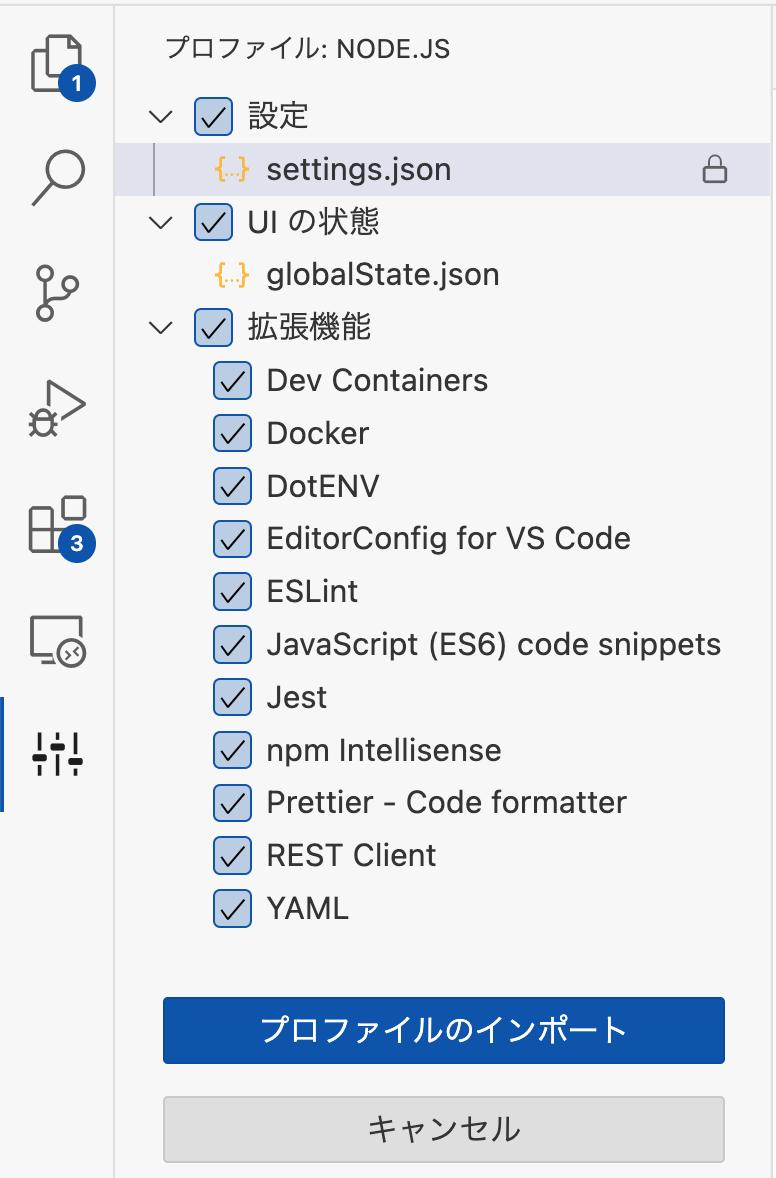Toggle the Jest extension checkbox
The width and height of the screenshot is (776, 1178).
pos(232,697)
